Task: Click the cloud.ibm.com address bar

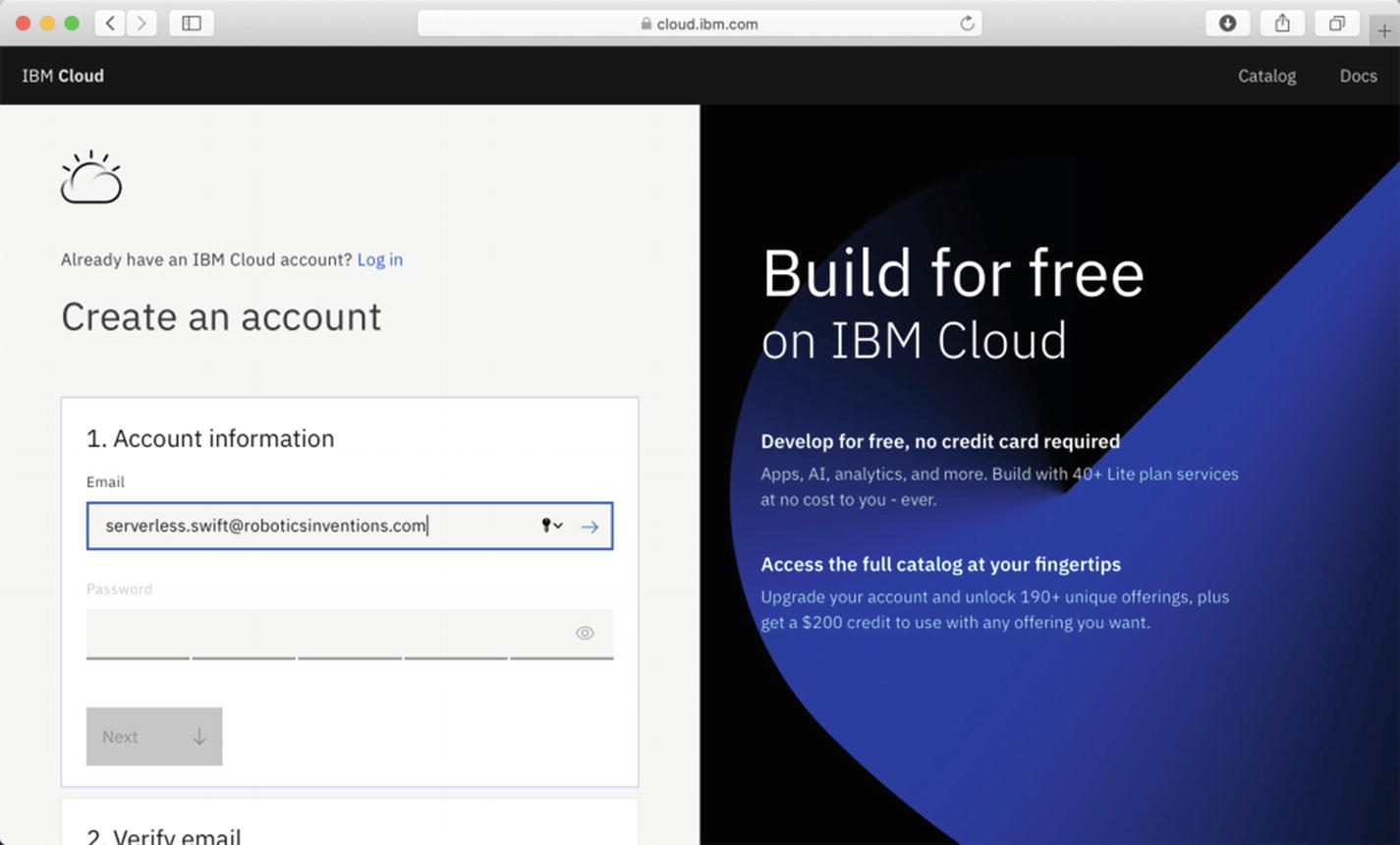Action: (x=700, y=24)
